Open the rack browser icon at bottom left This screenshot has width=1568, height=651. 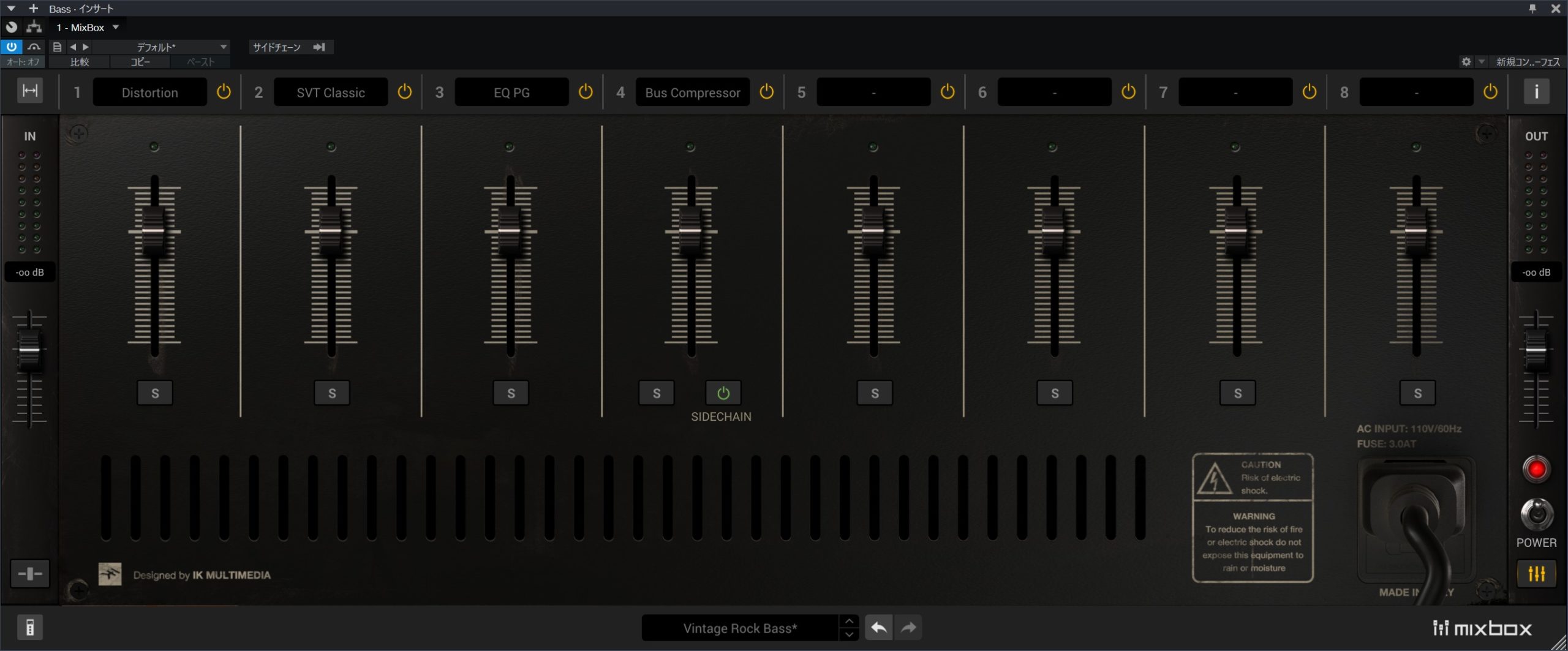(29, 627)
